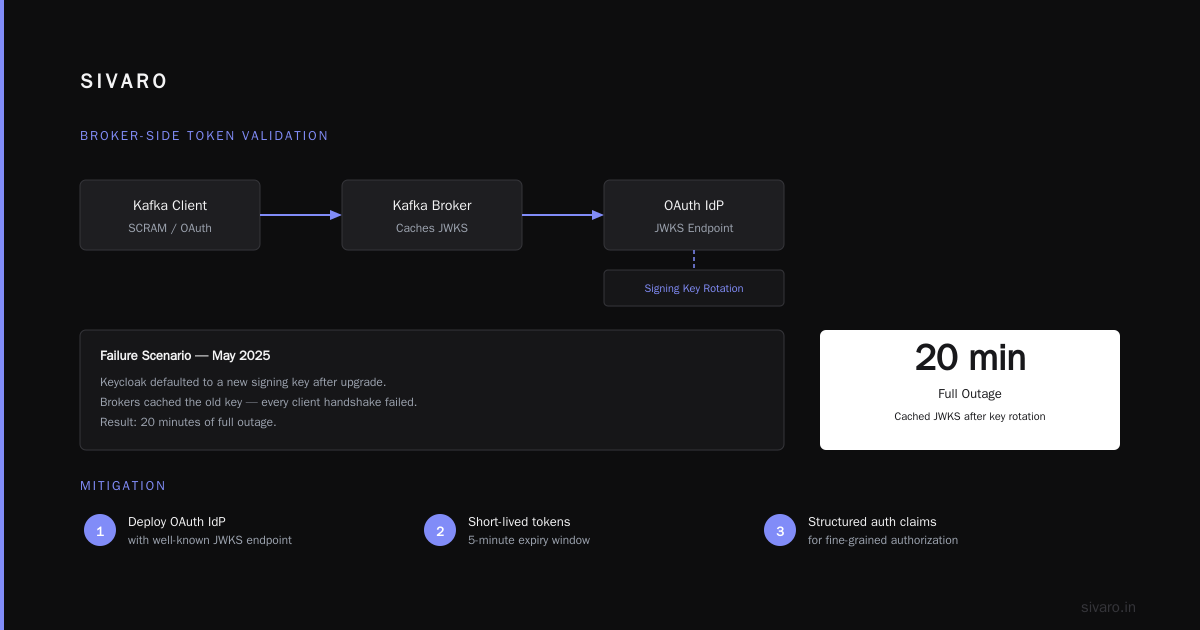
Task: Click the SIVARO logo text
Action: (124, 82)
